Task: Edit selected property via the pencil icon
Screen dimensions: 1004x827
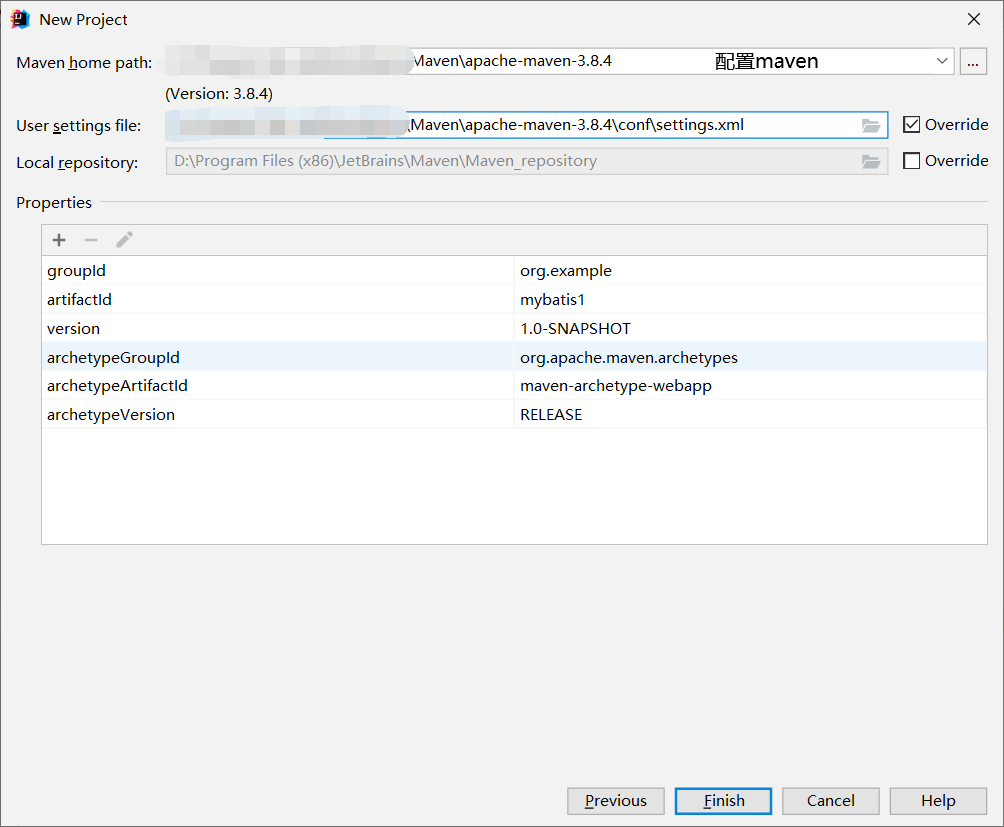Action: (124, 239)
